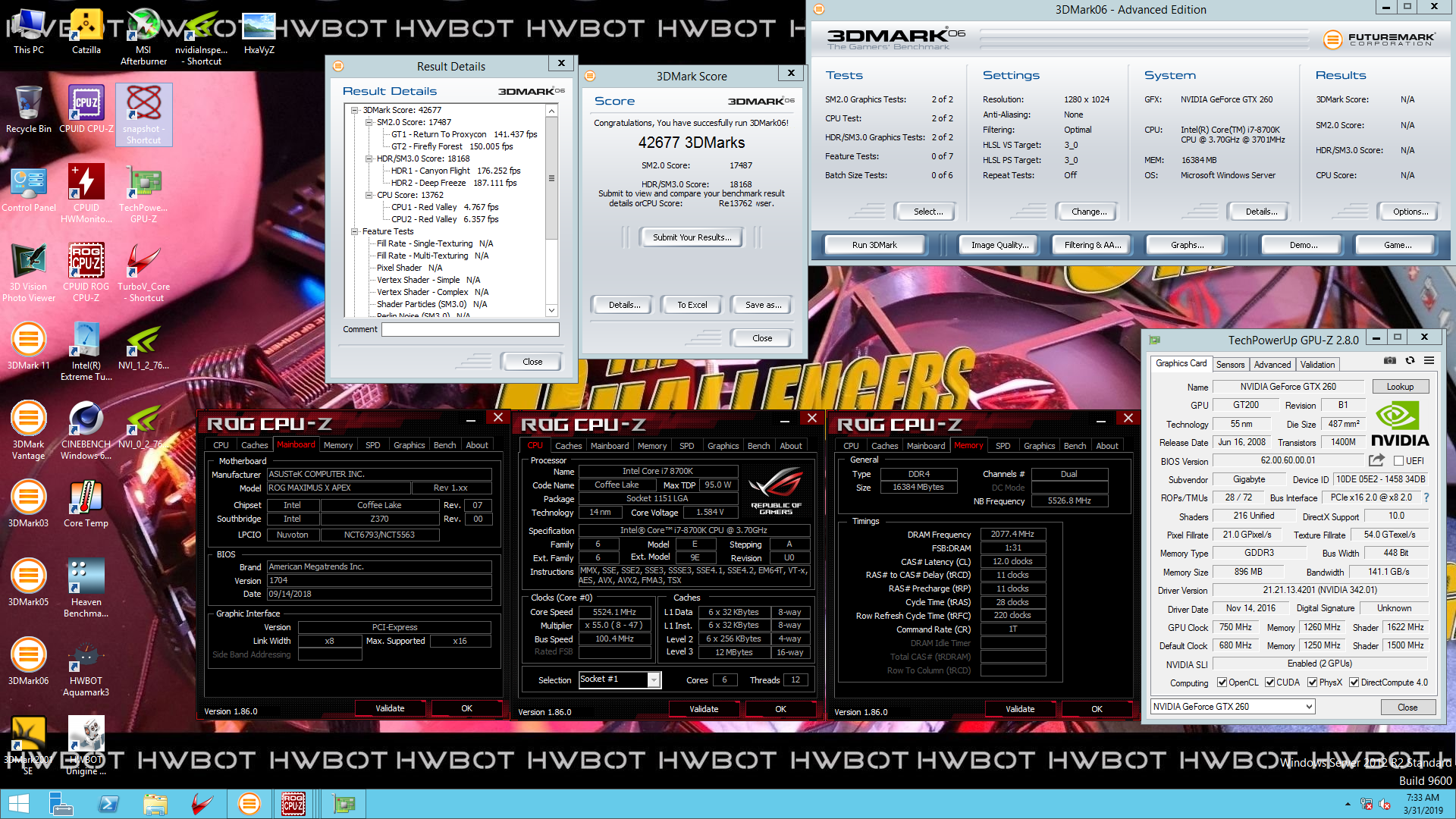The width and height of the screenshot is (1456, 819).
Task: Open the HWBOT Aquamark3 desktop icon
Action: (x=86, y=667)
